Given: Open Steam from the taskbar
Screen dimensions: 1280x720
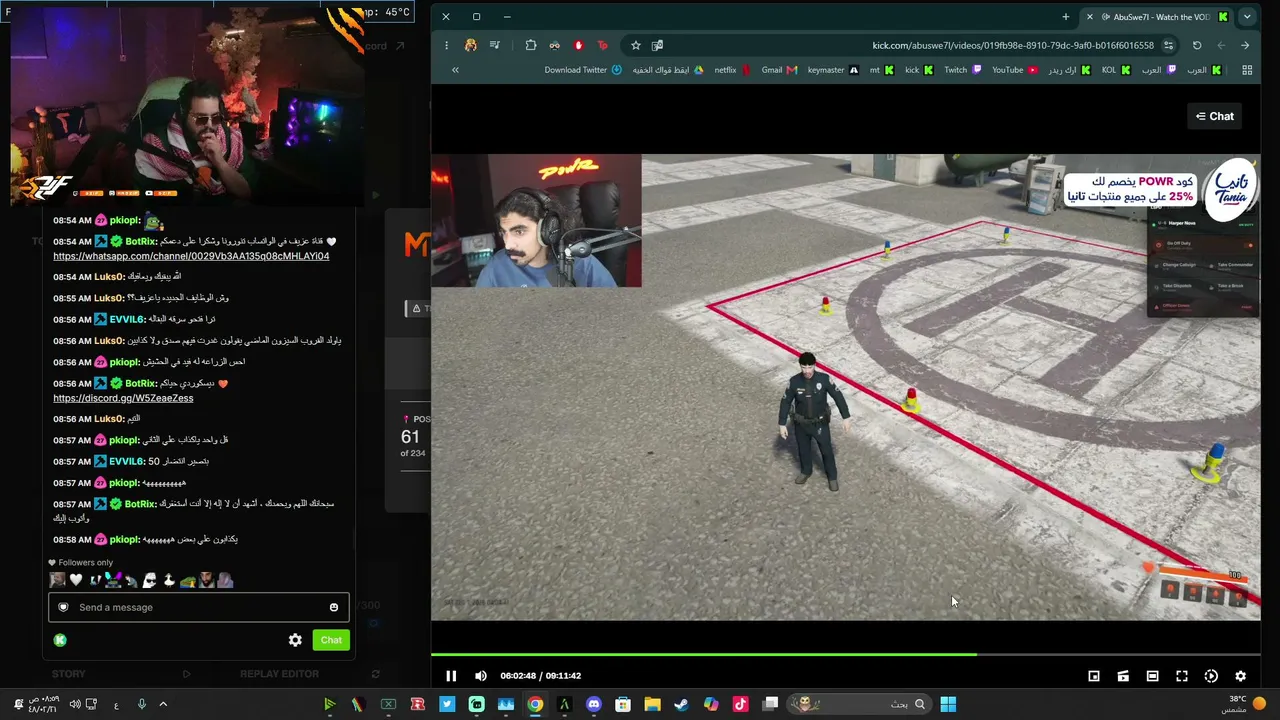Looking at the screenshot, I should pos(681,704).
